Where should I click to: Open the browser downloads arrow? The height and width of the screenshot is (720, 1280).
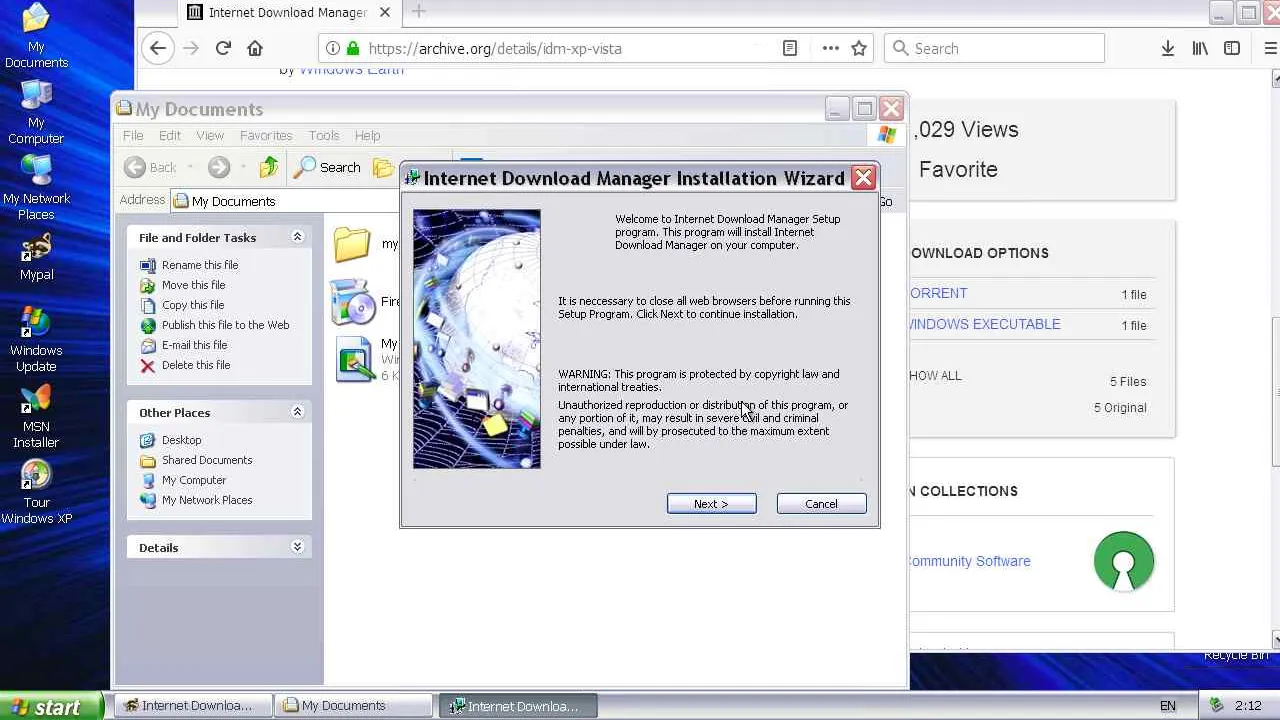pyautogui.click(x=1167, y=48)
